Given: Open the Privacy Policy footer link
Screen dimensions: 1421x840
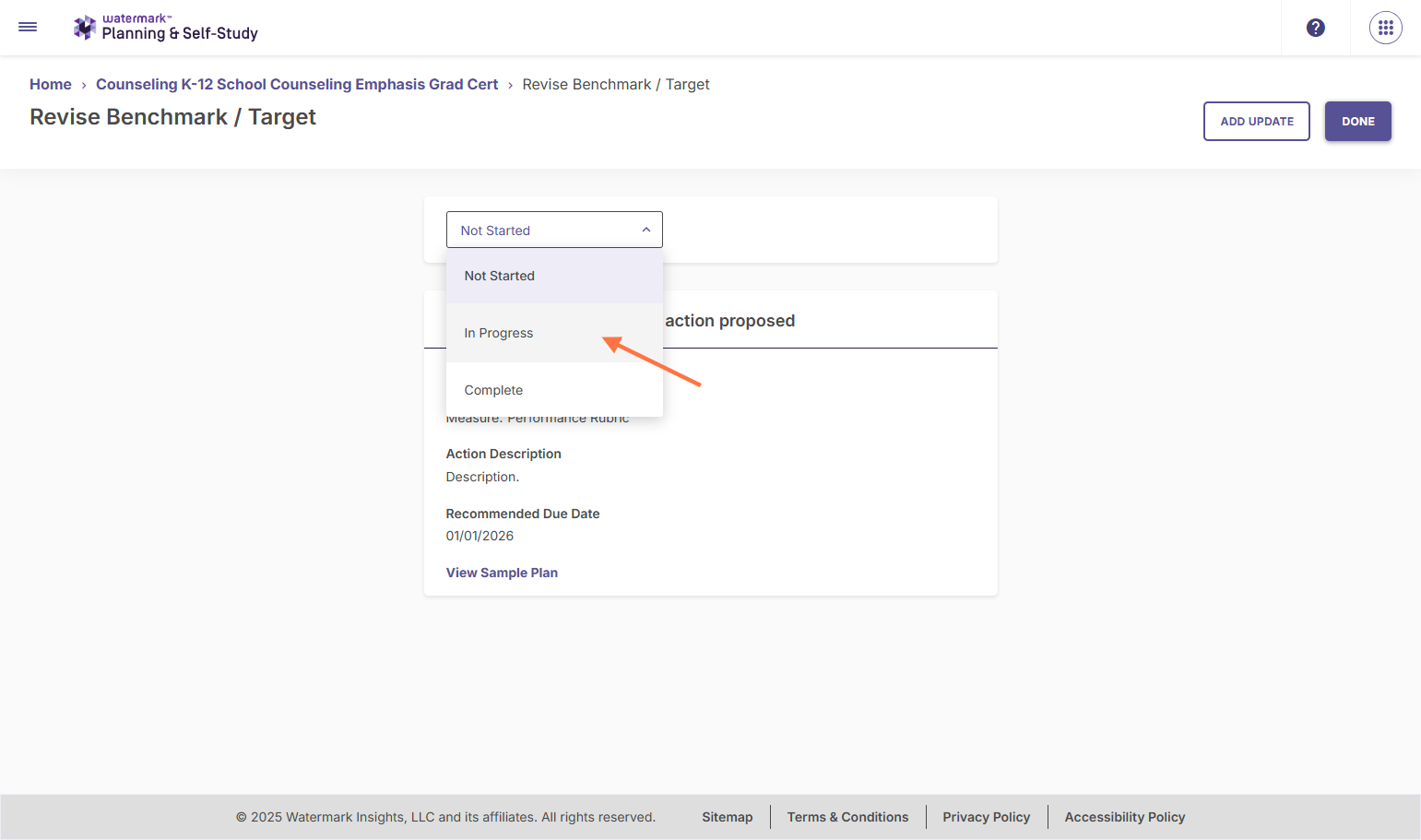Looking at the screenshot, I should [987, 817].
